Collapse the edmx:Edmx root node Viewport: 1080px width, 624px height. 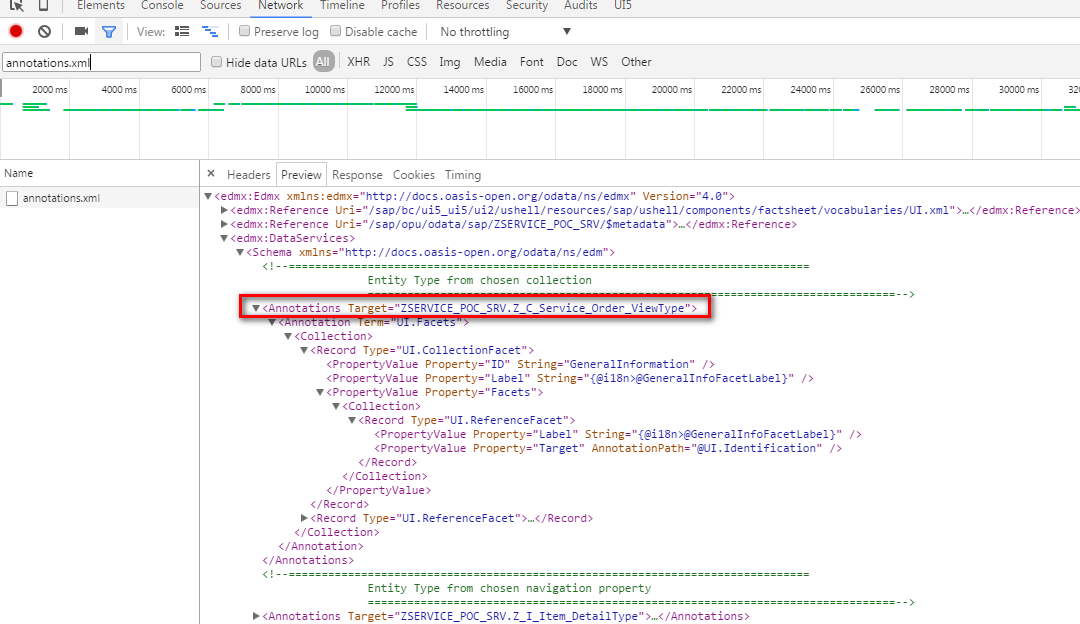tap(208, 196)
